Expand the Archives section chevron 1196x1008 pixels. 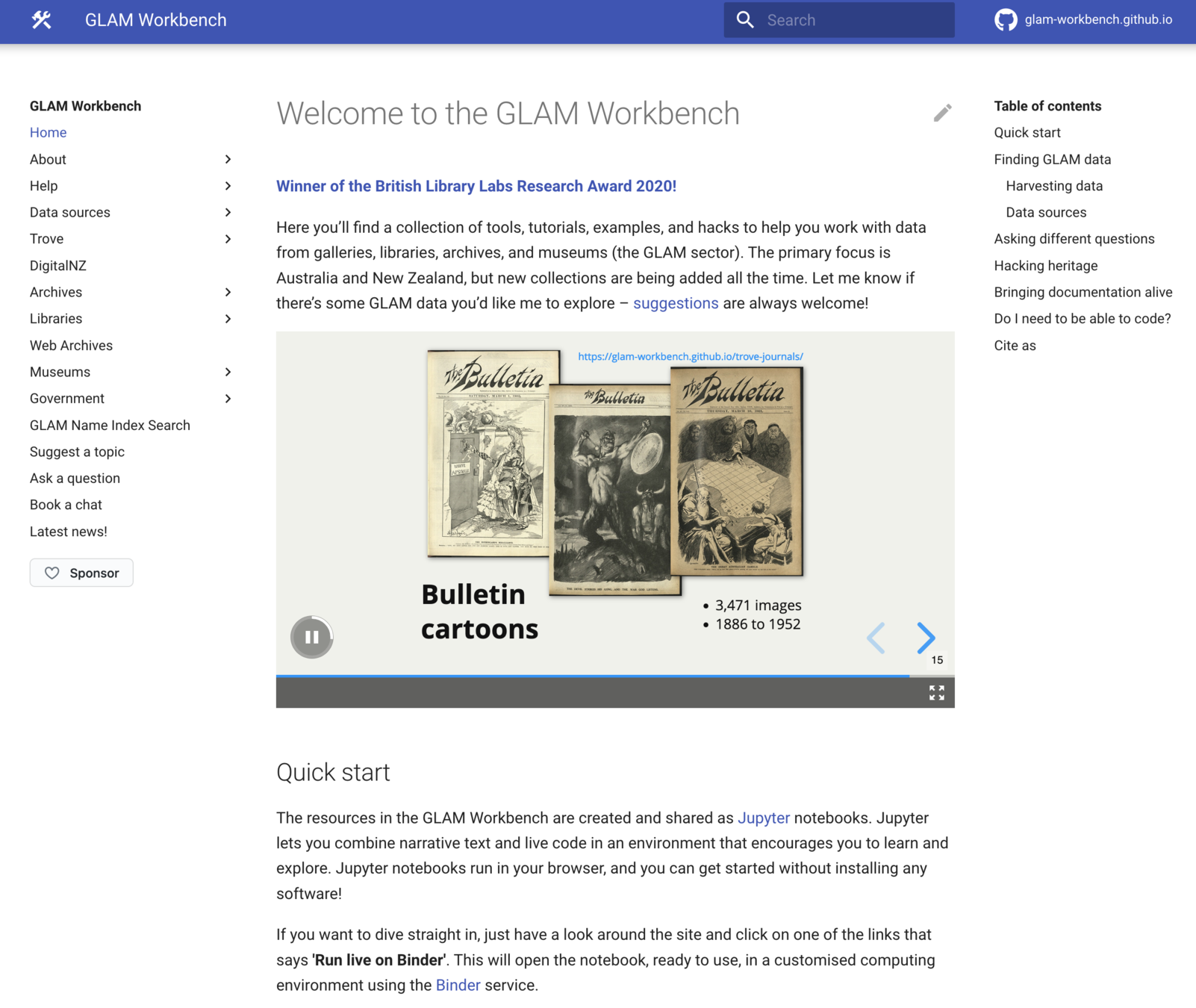(228, 292)
